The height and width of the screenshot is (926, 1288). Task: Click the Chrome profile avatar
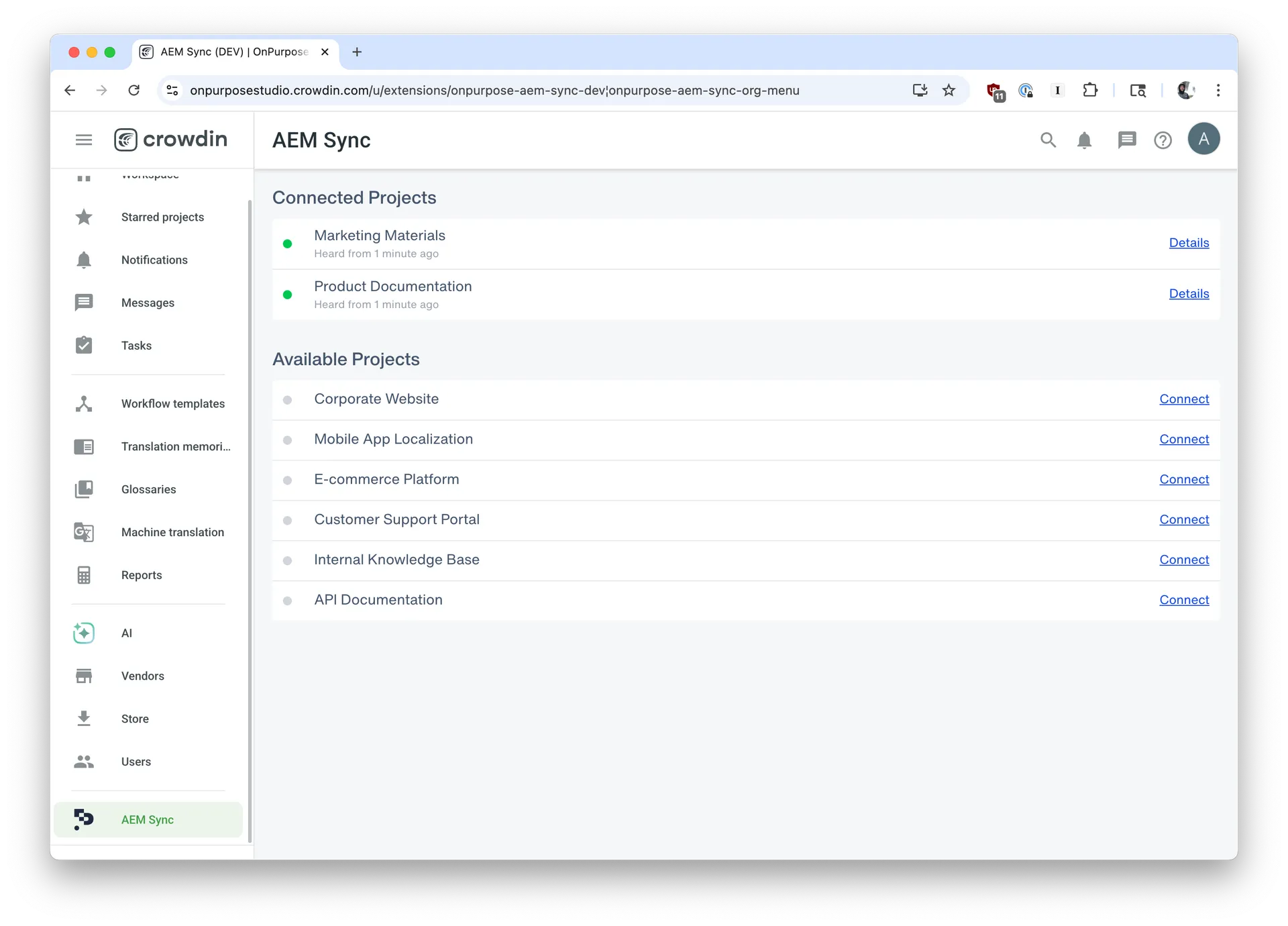point(1185,91)
